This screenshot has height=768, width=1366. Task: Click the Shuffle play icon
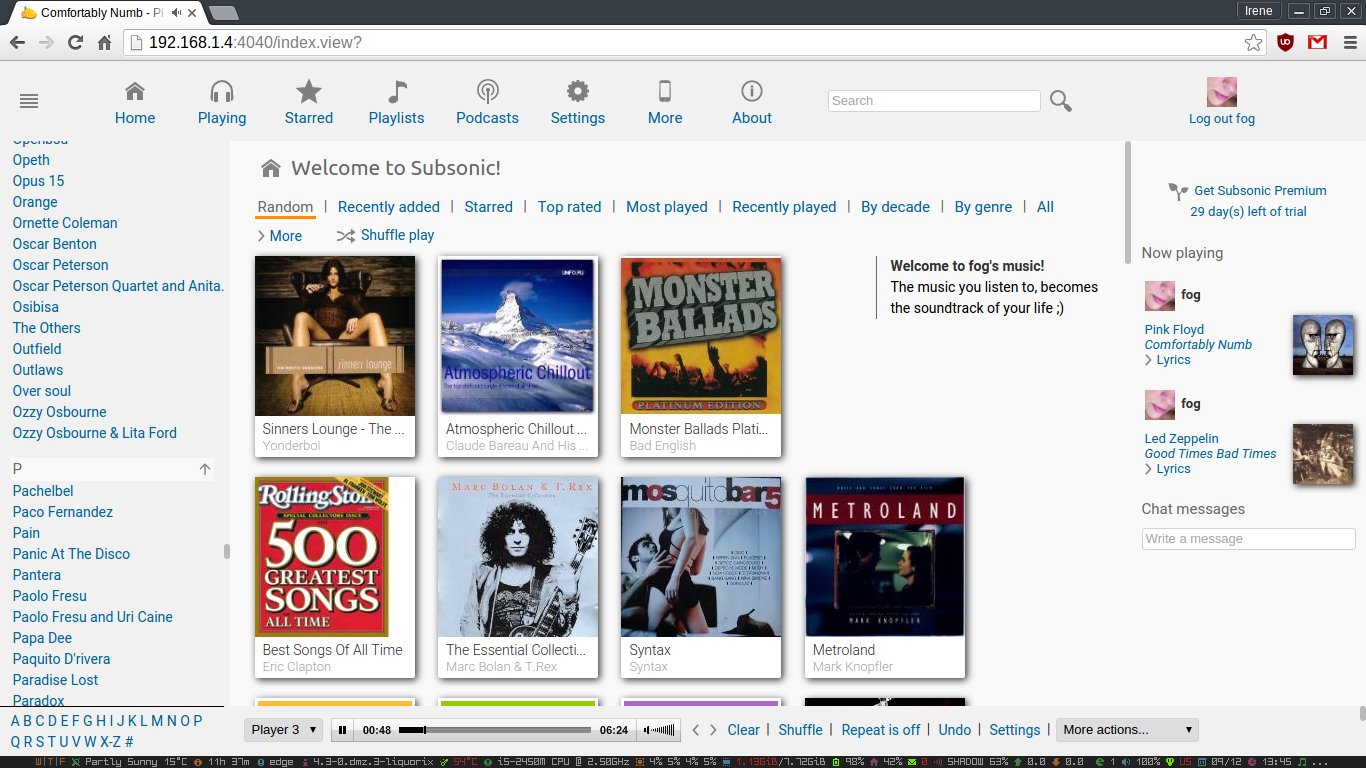click(346, 236)
